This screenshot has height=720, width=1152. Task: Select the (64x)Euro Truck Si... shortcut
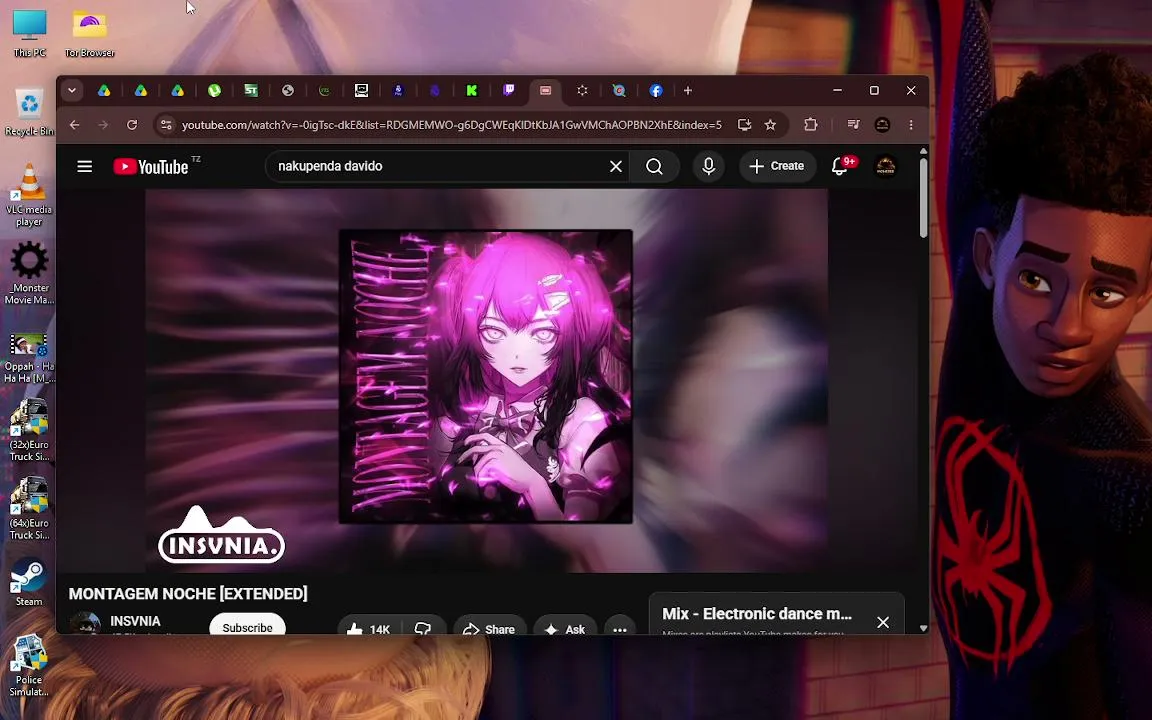coord(29,508)
